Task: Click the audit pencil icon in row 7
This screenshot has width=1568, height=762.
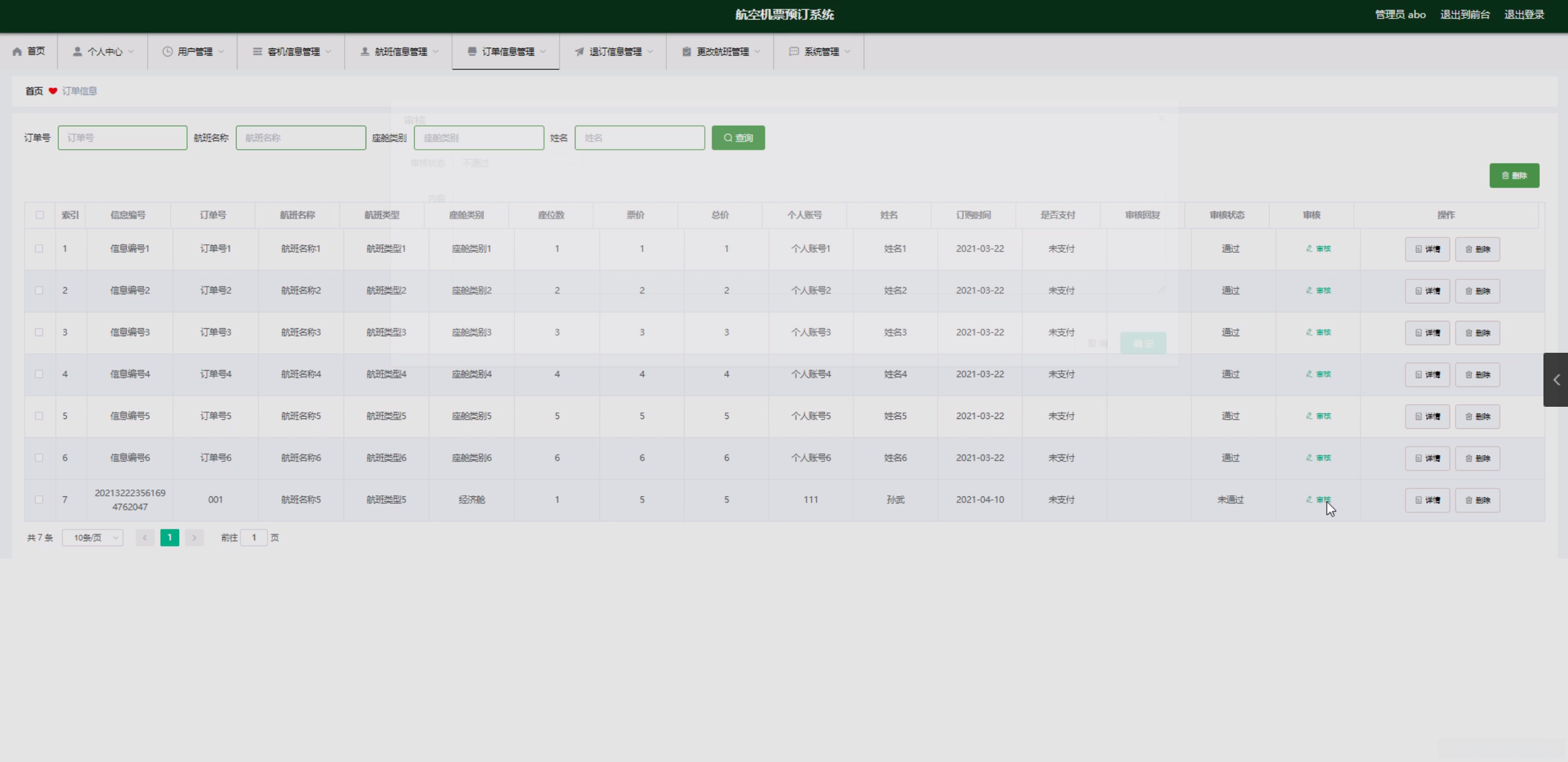Action: pos(1309,499)
